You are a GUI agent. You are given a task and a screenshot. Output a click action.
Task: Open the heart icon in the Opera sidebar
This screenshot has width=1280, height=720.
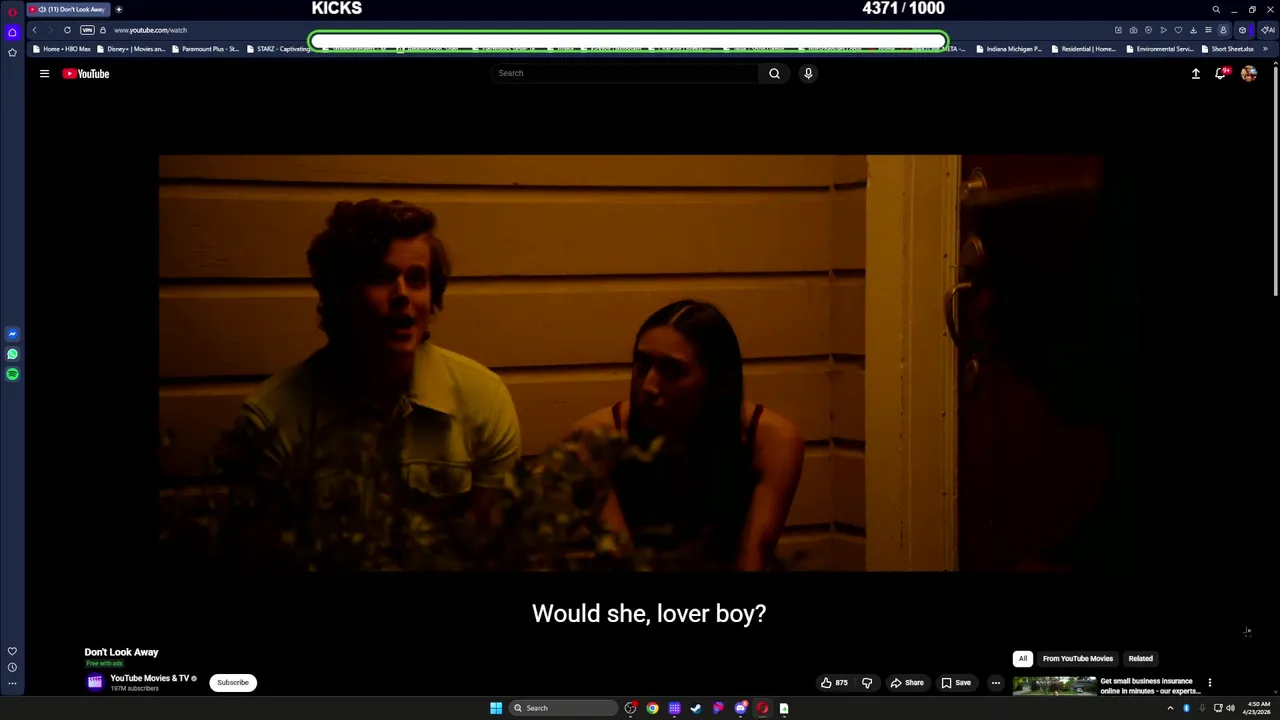[12, 651]
